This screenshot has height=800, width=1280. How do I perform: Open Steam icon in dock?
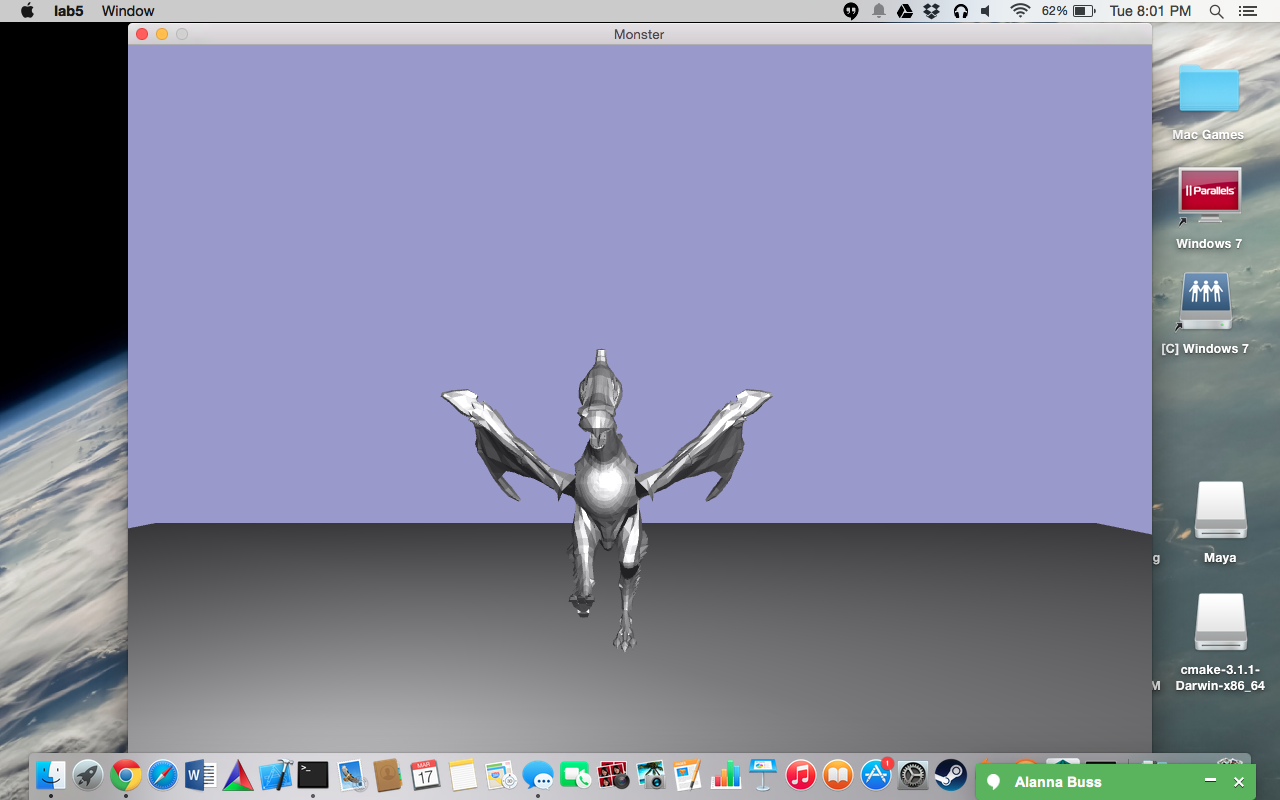tap(951, 775)
